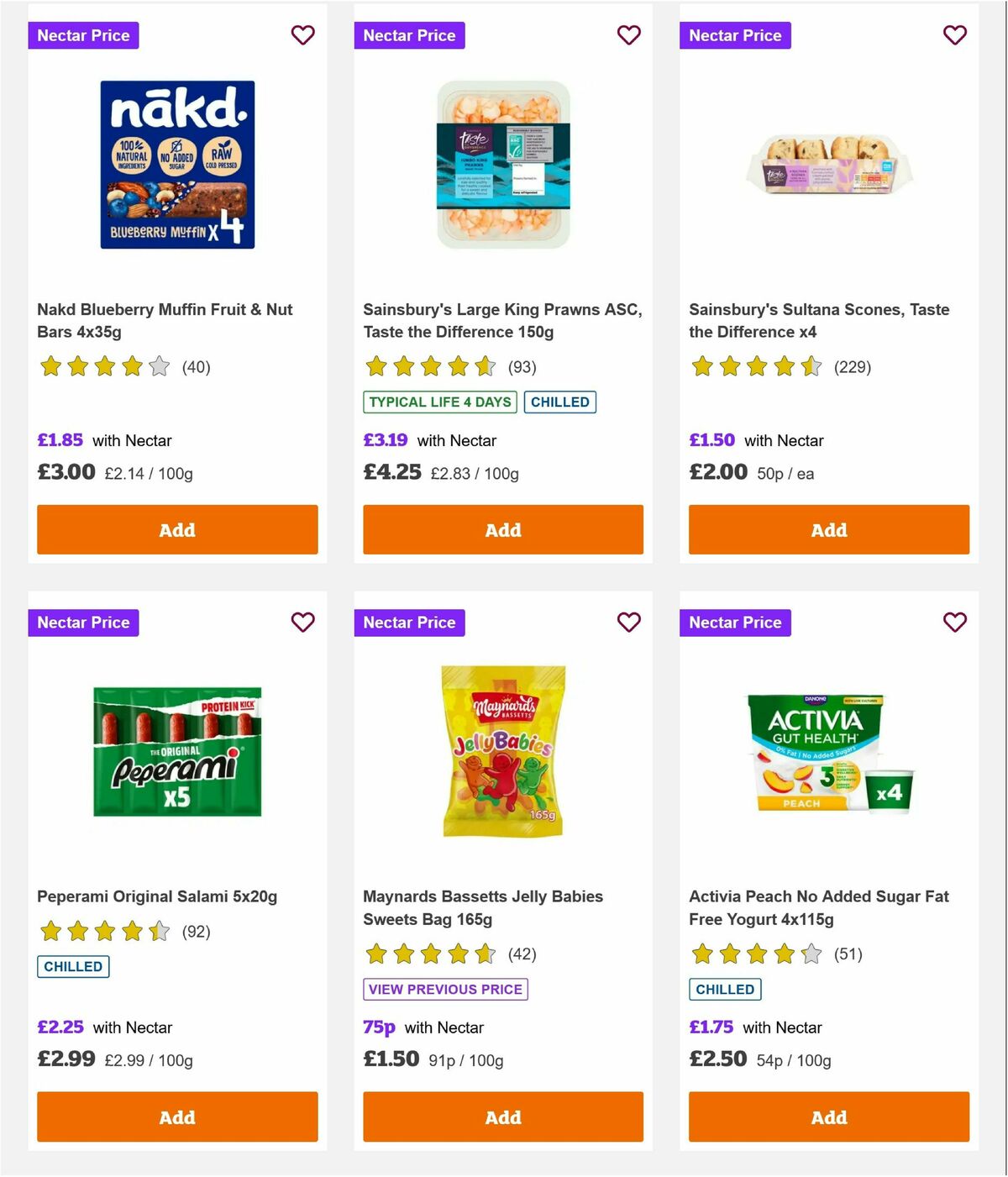Click the Nectar Price badge on Peperami
This screenshot has height=1177, width=1008.
83,623
